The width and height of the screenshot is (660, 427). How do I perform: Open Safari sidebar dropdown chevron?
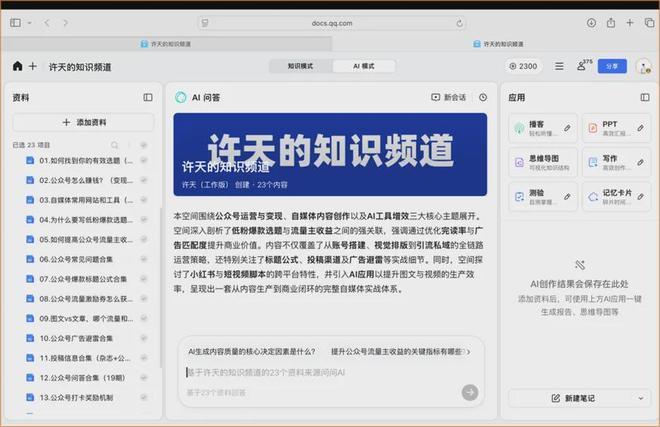29,23
